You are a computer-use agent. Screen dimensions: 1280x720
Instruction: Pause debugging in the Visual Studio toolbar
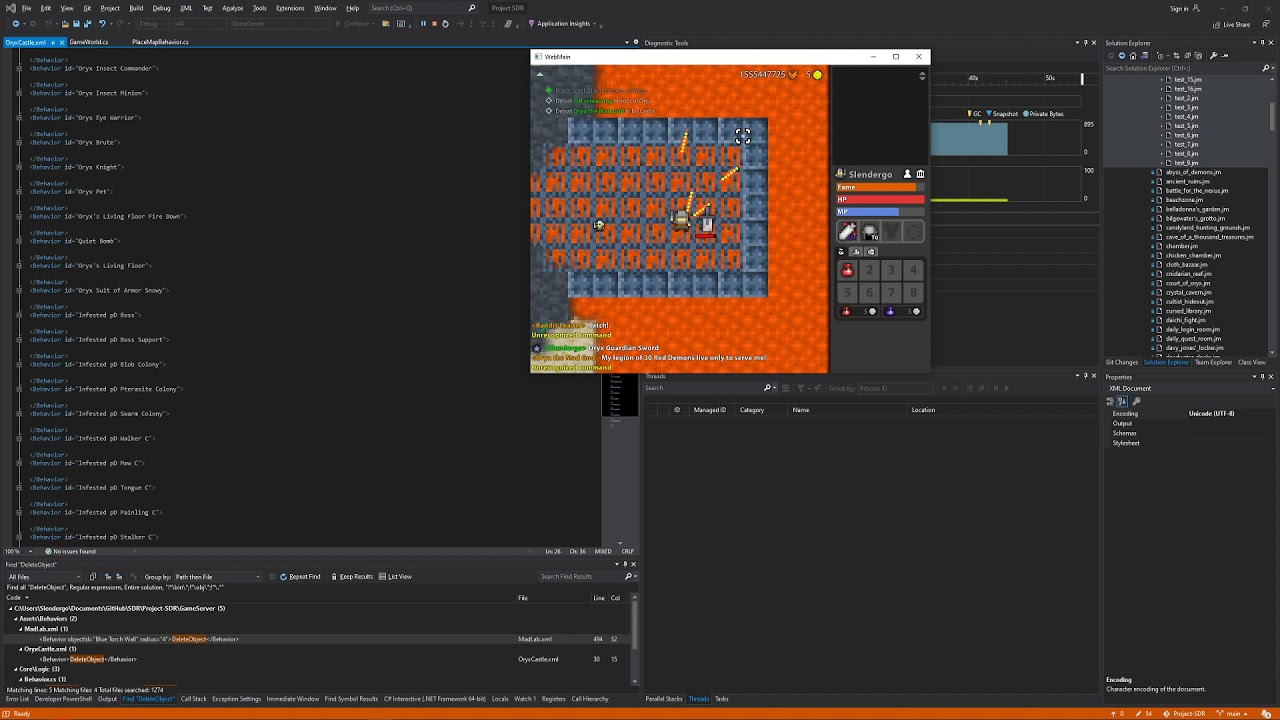[423, 24]
